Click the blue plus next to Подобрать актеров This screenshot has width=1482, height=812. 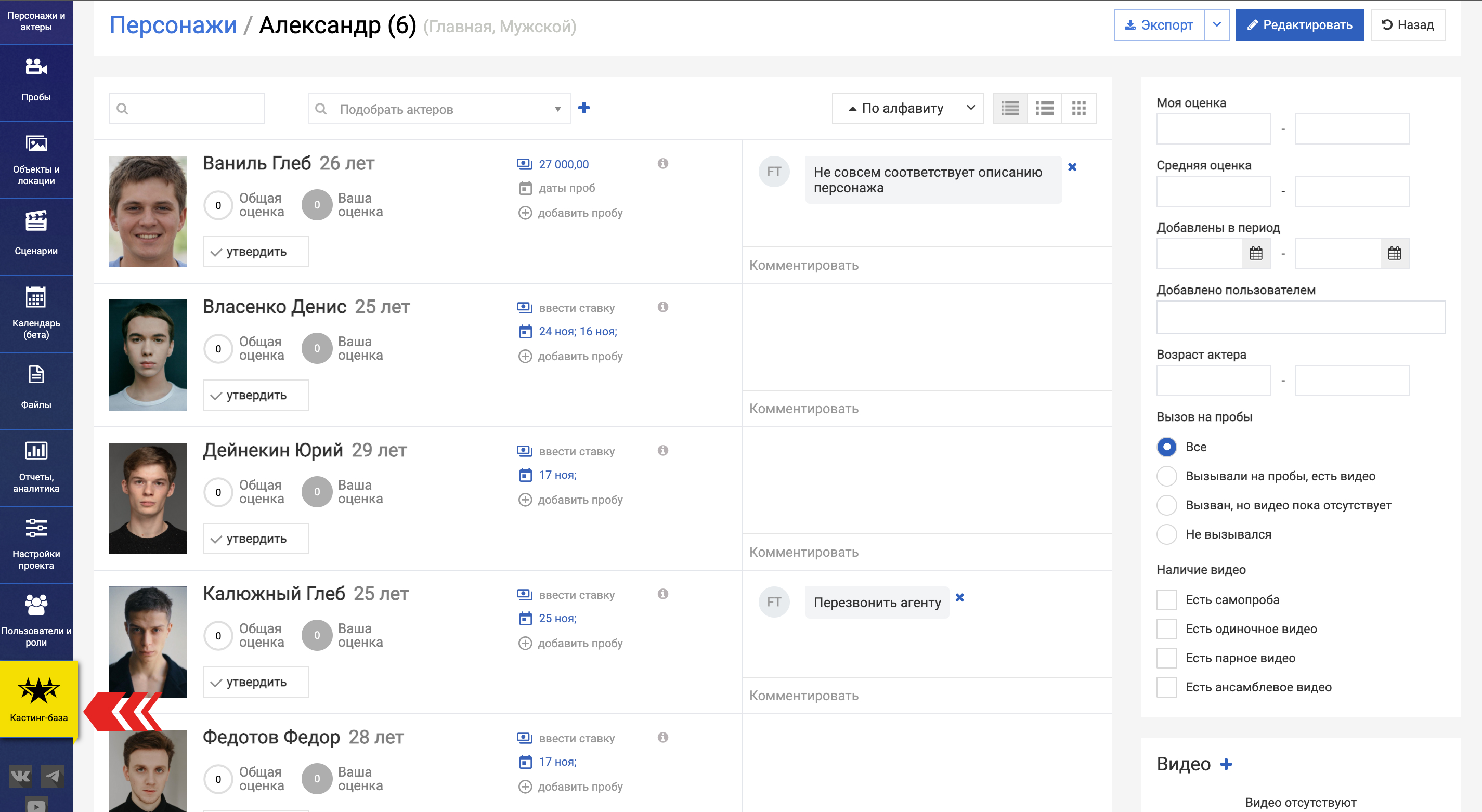pos(584,108)
